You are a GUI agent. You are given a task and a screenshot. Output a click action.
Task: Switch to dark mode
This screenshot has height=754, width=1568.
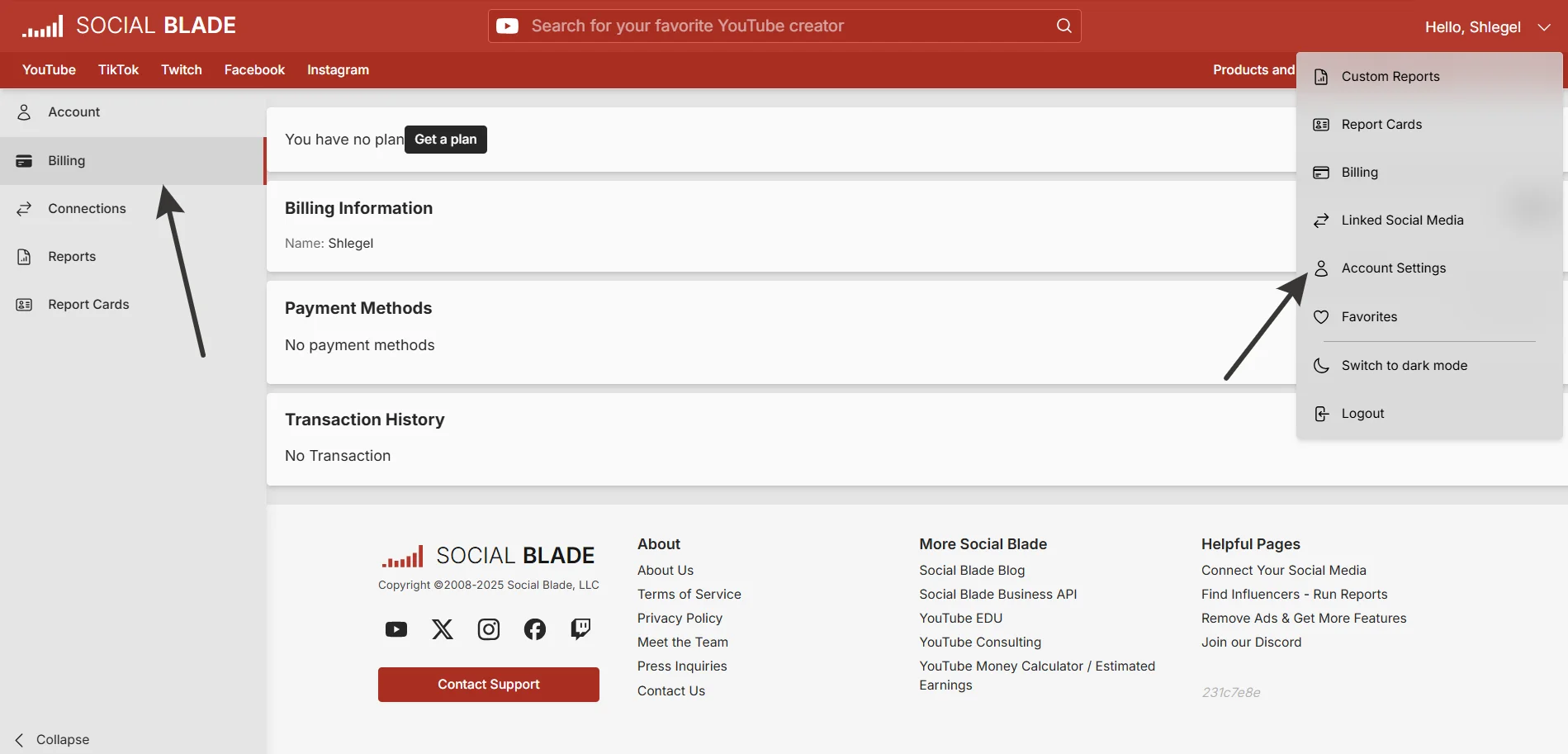(1404, 364)
